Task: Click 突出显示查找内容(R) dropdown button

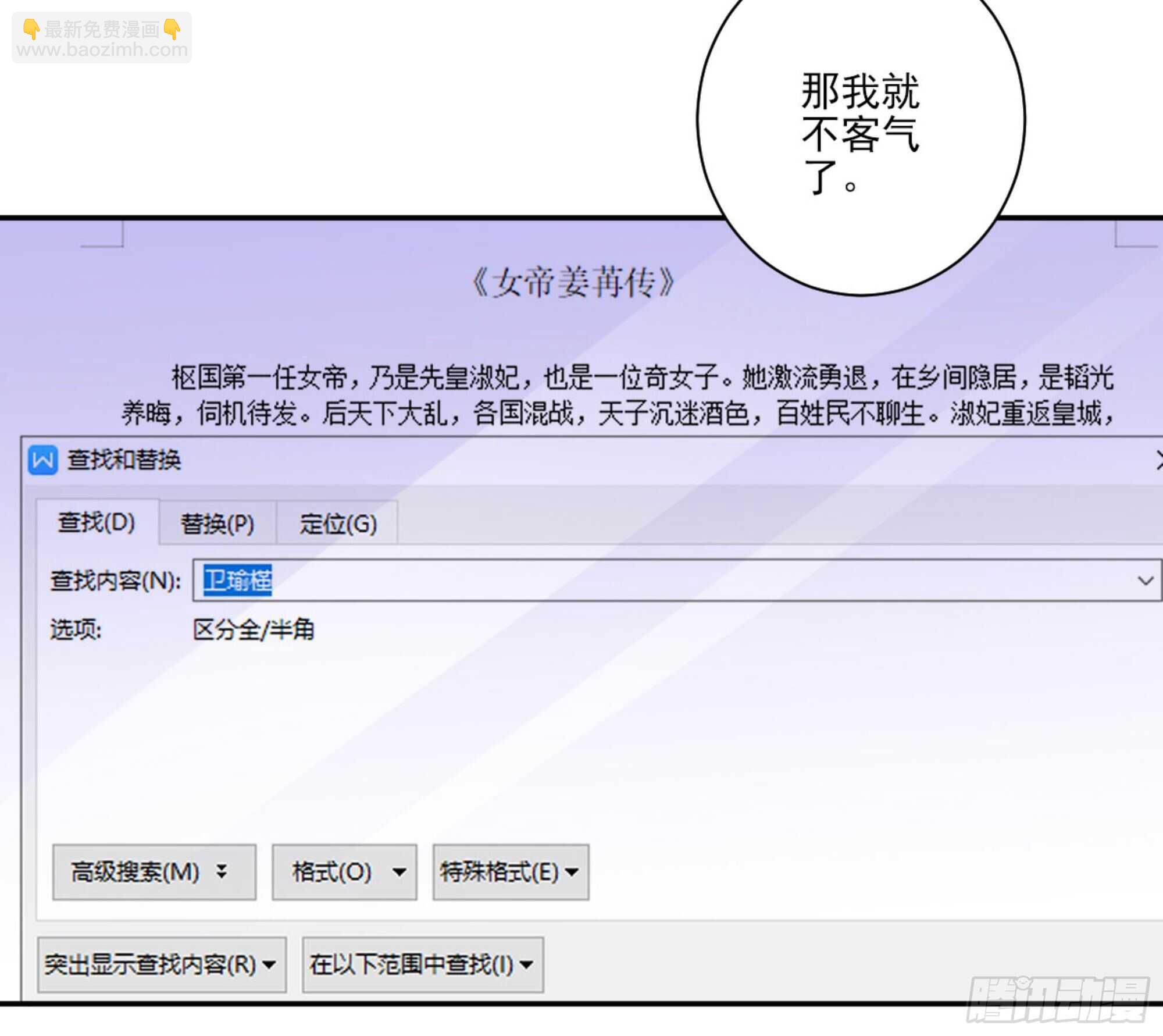Action: click(x=161, y=964)
